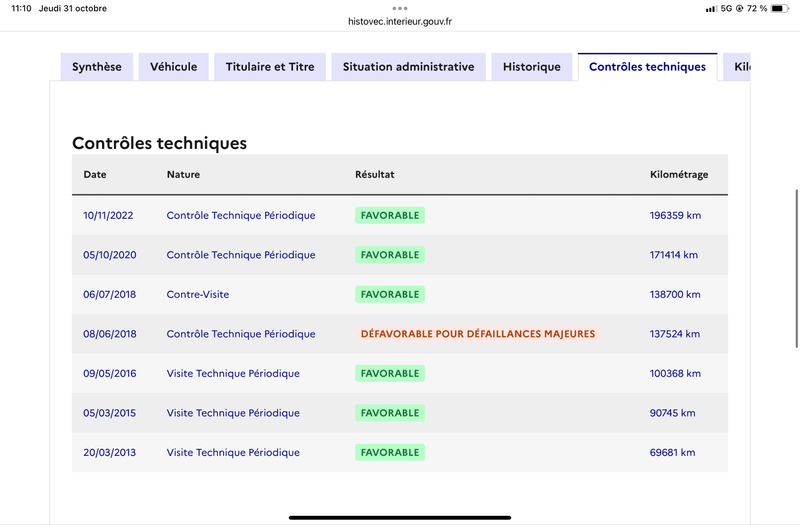Open the Titulaire et Titre tab
Viewport: 800px width, 525px height.
pyautogui.click(x=270, y=67)
